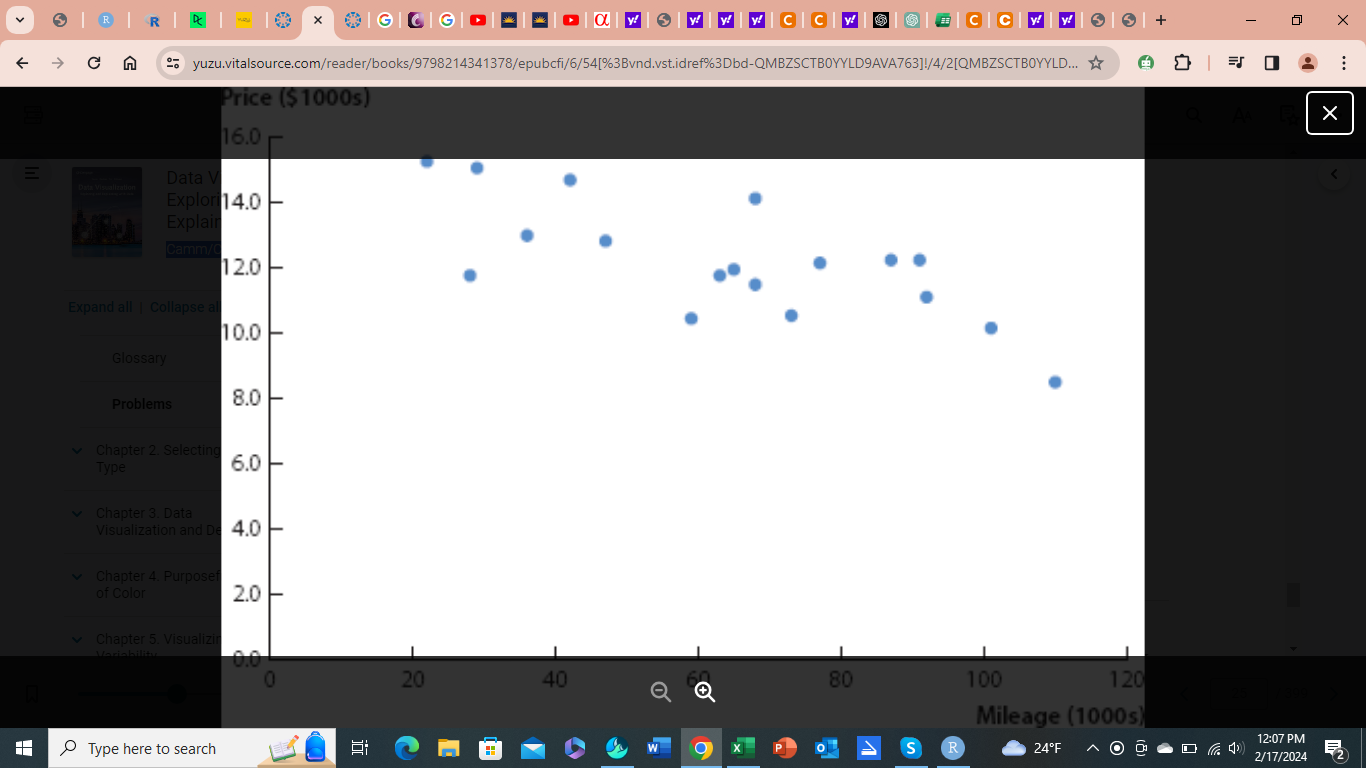Image resolution: width=1366 pixels, height=768 pixels.
Task: Collapse the reader sidebar with the arrow
Action: [1334, 173]
